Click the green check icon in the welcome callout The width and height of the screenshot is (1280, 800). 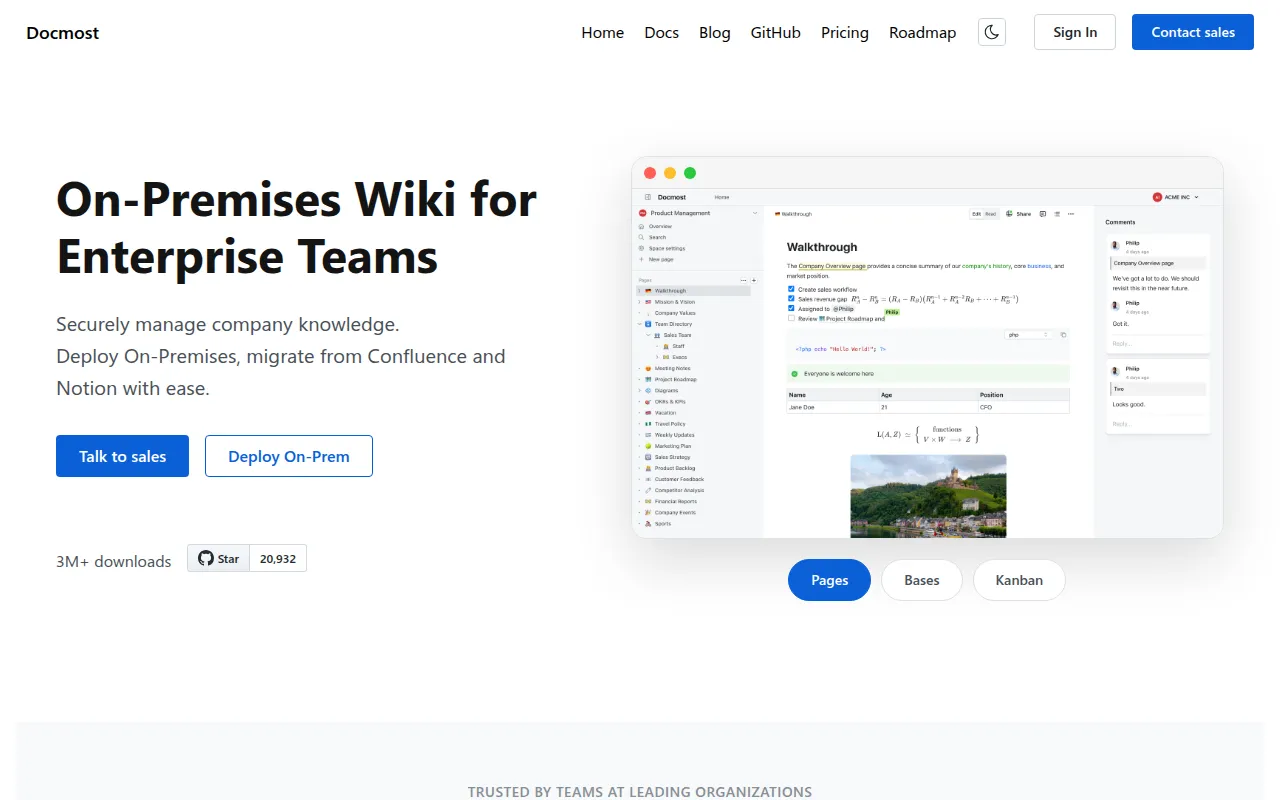tap(794, 373)
